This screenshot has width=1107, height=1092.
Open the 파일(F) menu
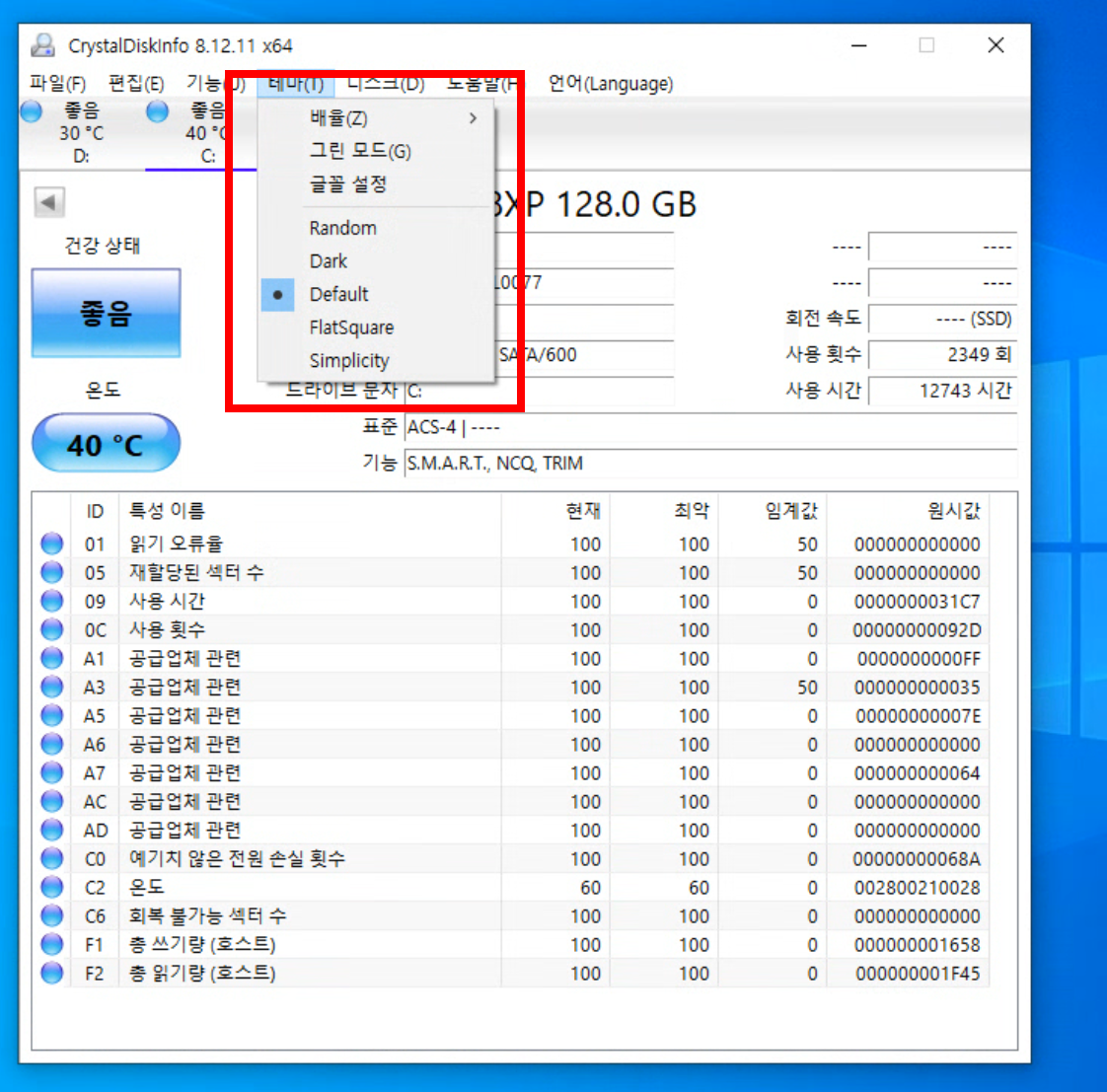[57, 83]
